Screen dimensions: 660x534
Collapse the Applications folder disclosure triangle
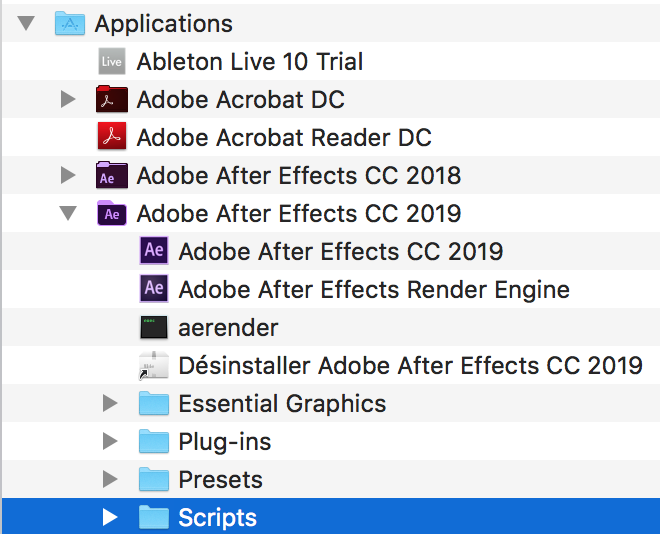[x=26, y=23]
